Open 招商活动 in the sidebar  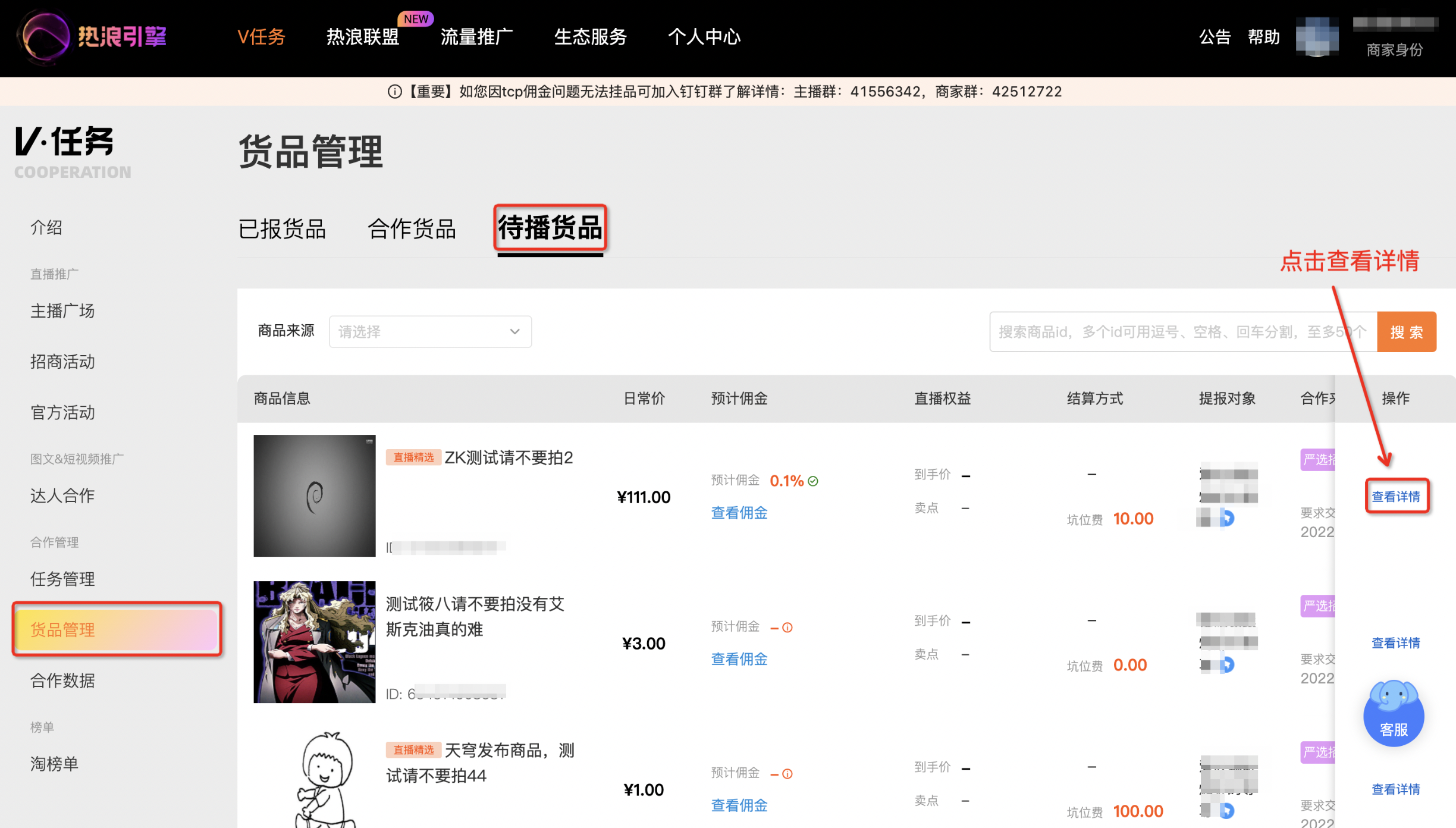62,362
